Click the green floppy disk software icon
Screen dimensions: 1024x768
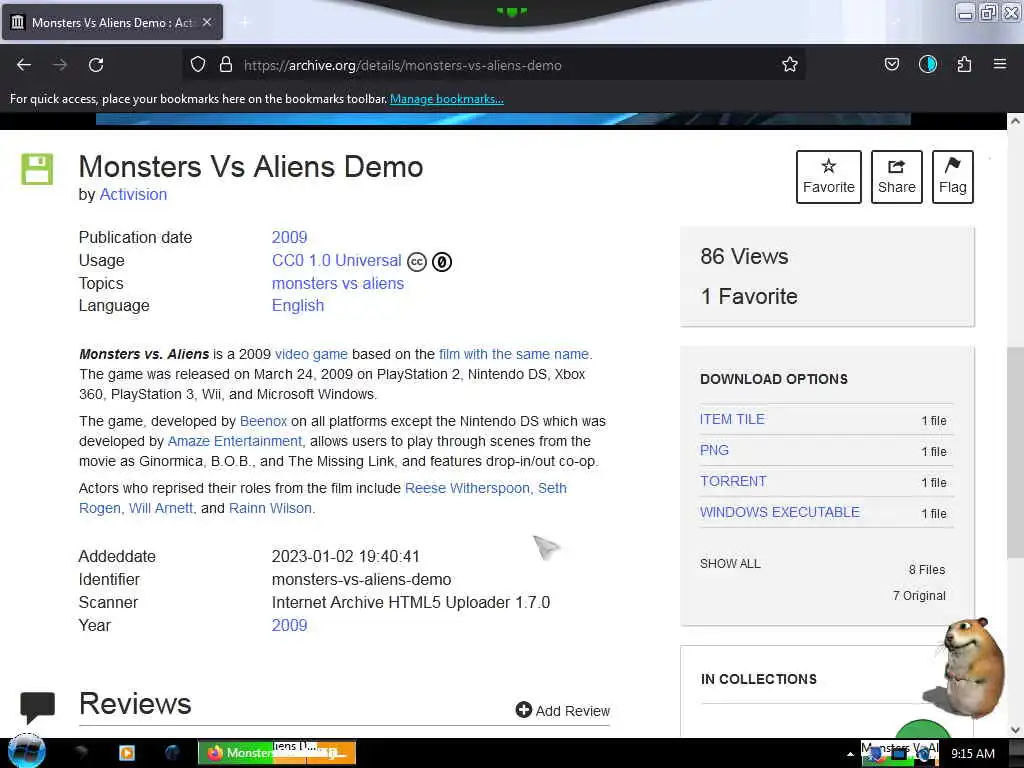37,169
